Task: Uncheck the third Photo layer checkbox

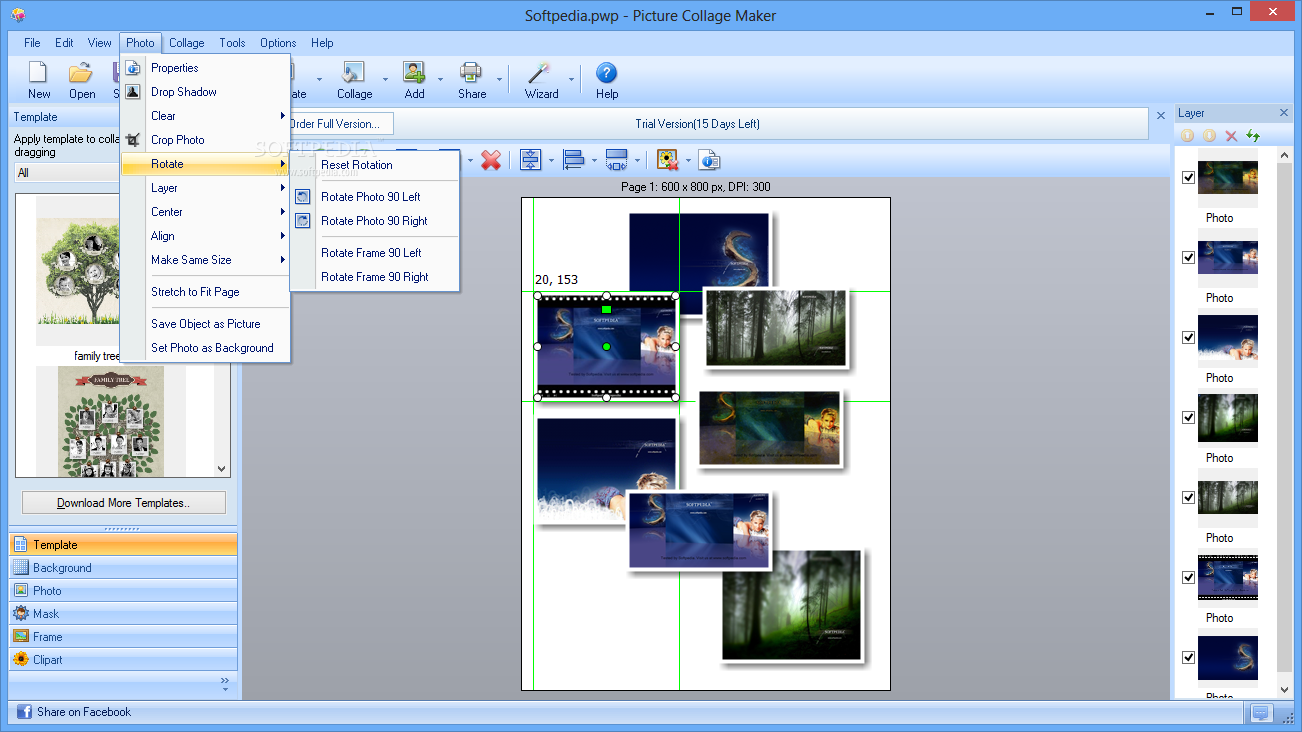Action: (1188, 338)
